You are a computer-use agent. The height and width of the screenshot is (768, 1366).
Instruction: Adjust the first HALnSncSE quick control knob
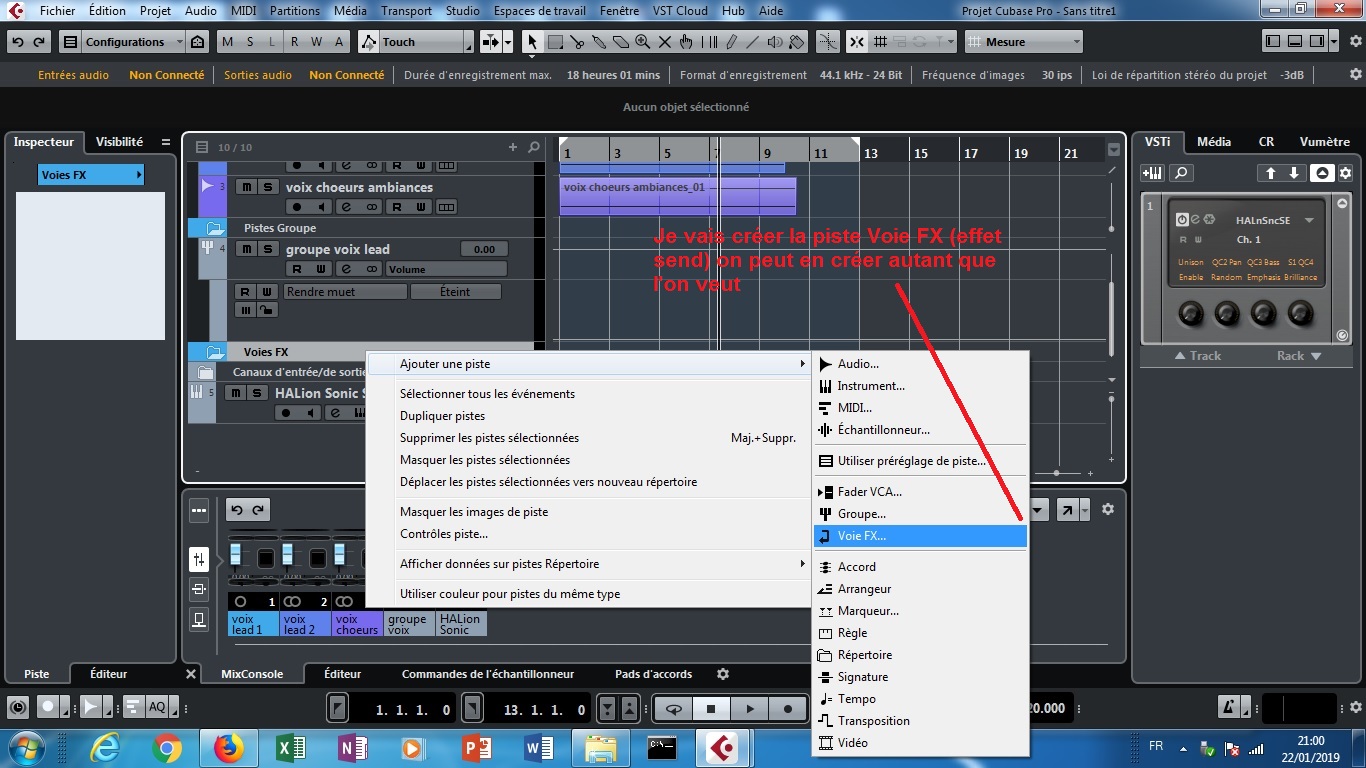click(1190, 314)
